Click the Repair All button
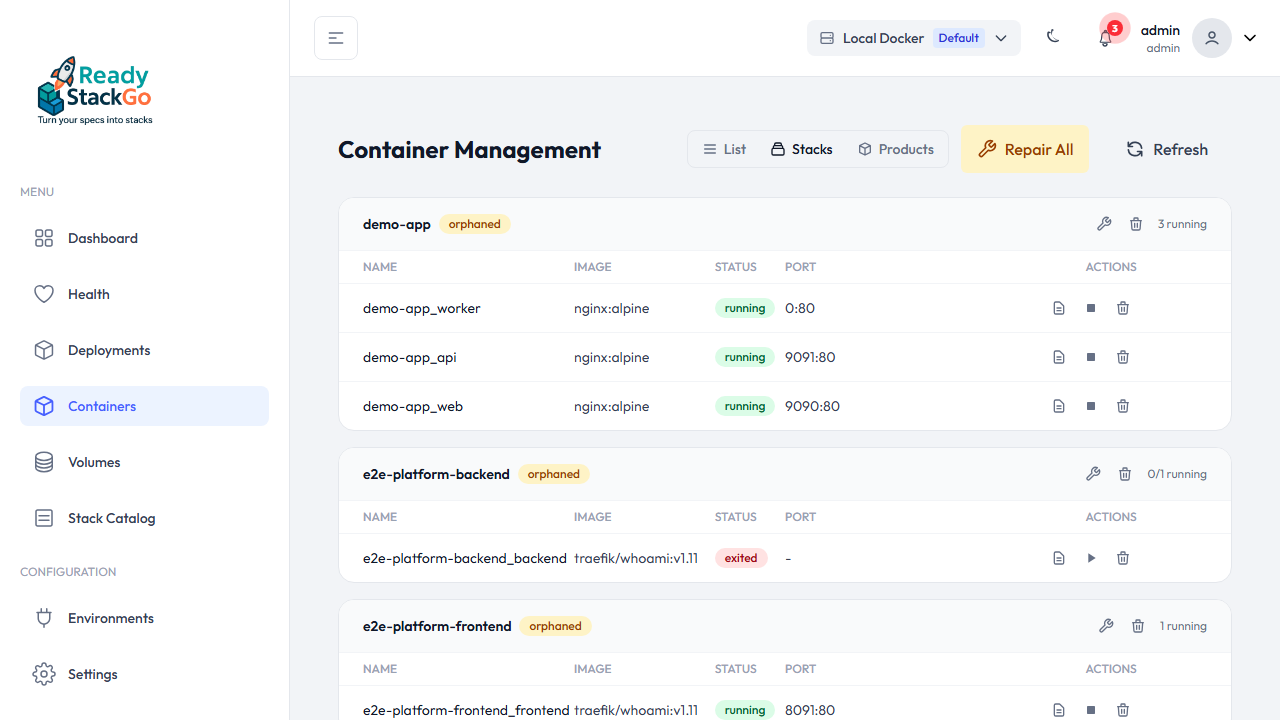 point(1026,148)
